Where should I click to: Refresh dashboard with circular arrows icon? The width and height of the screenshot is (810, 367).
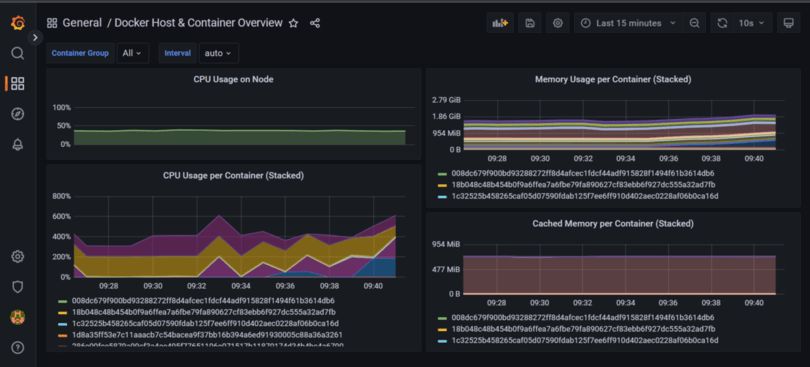point(722,23)
